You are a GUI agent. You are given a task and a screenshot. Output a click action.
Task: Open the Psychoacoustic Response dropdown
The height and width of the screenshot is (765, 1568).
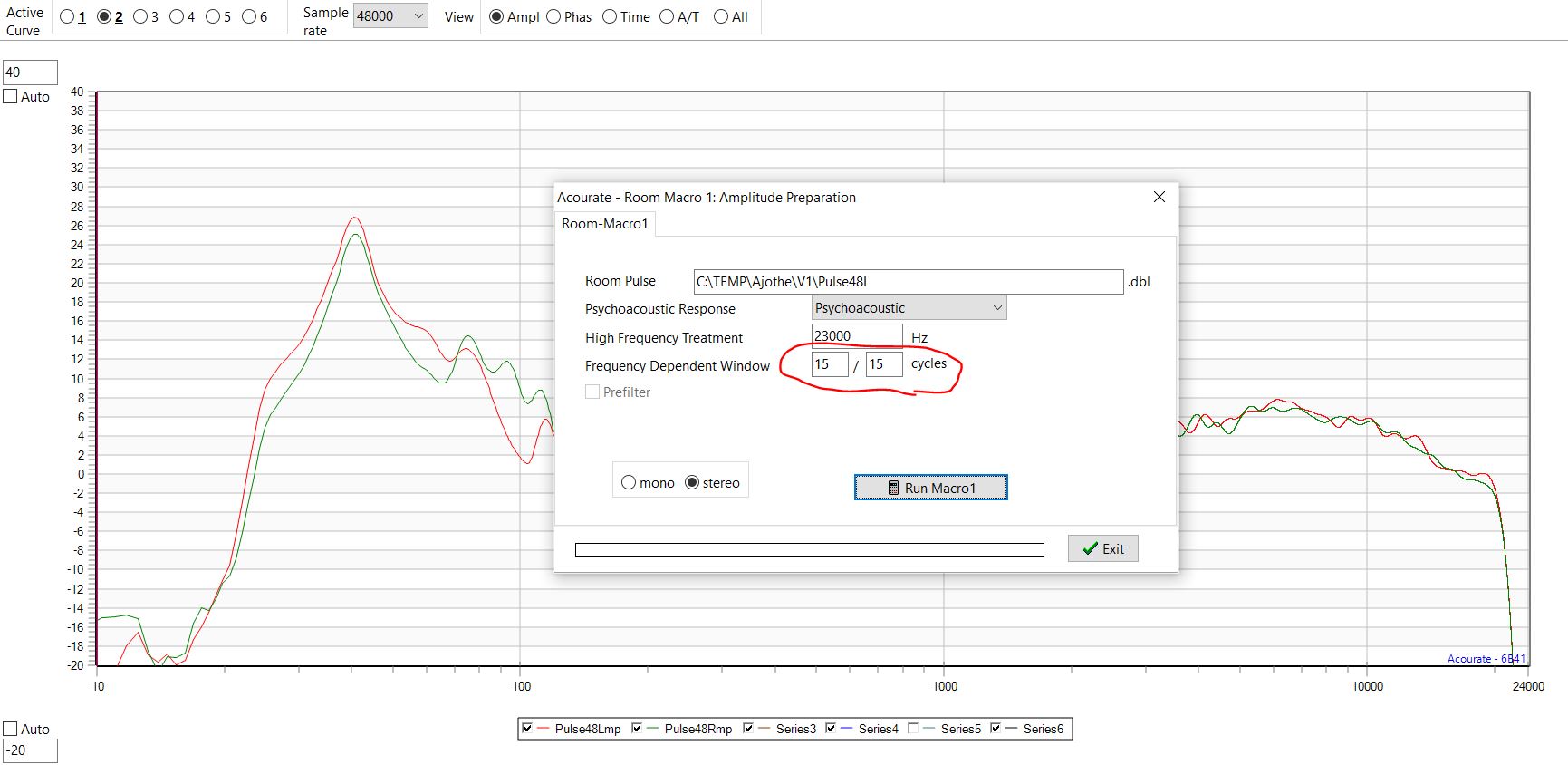[x=909, y=308]
